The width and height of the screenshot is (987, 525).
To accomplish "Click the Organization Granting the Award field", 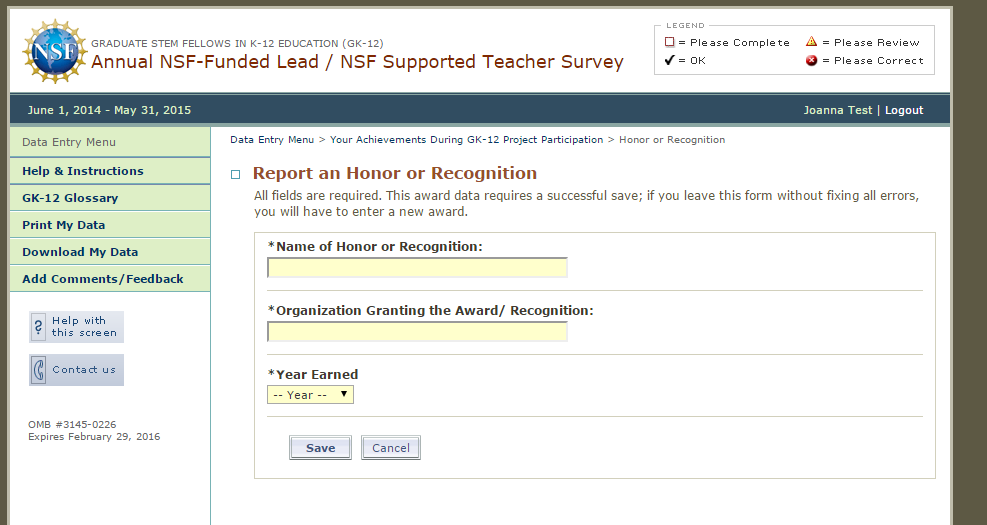I will pyautogui.click(x=417, y=332).
